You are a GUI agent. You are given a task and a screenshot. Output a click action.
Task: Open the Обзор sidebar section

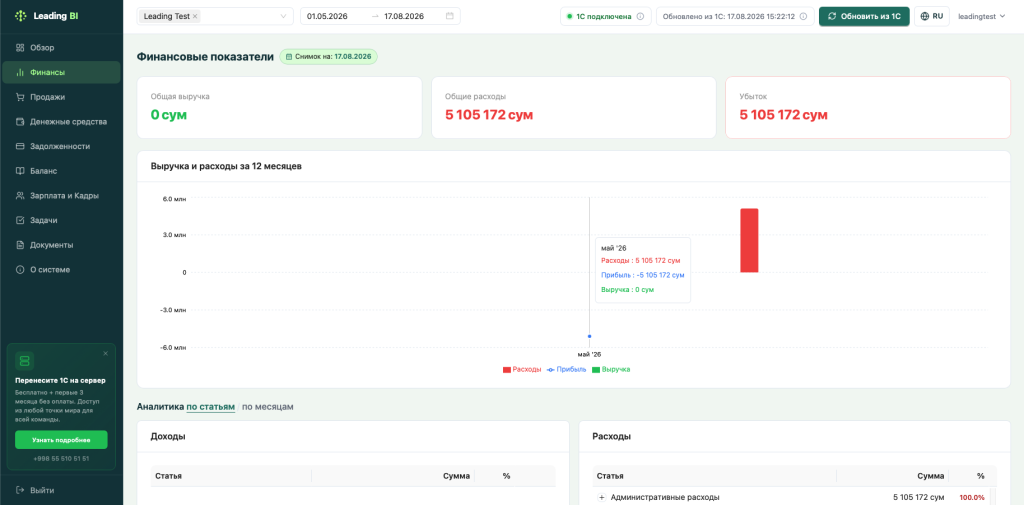click(61, 48)
